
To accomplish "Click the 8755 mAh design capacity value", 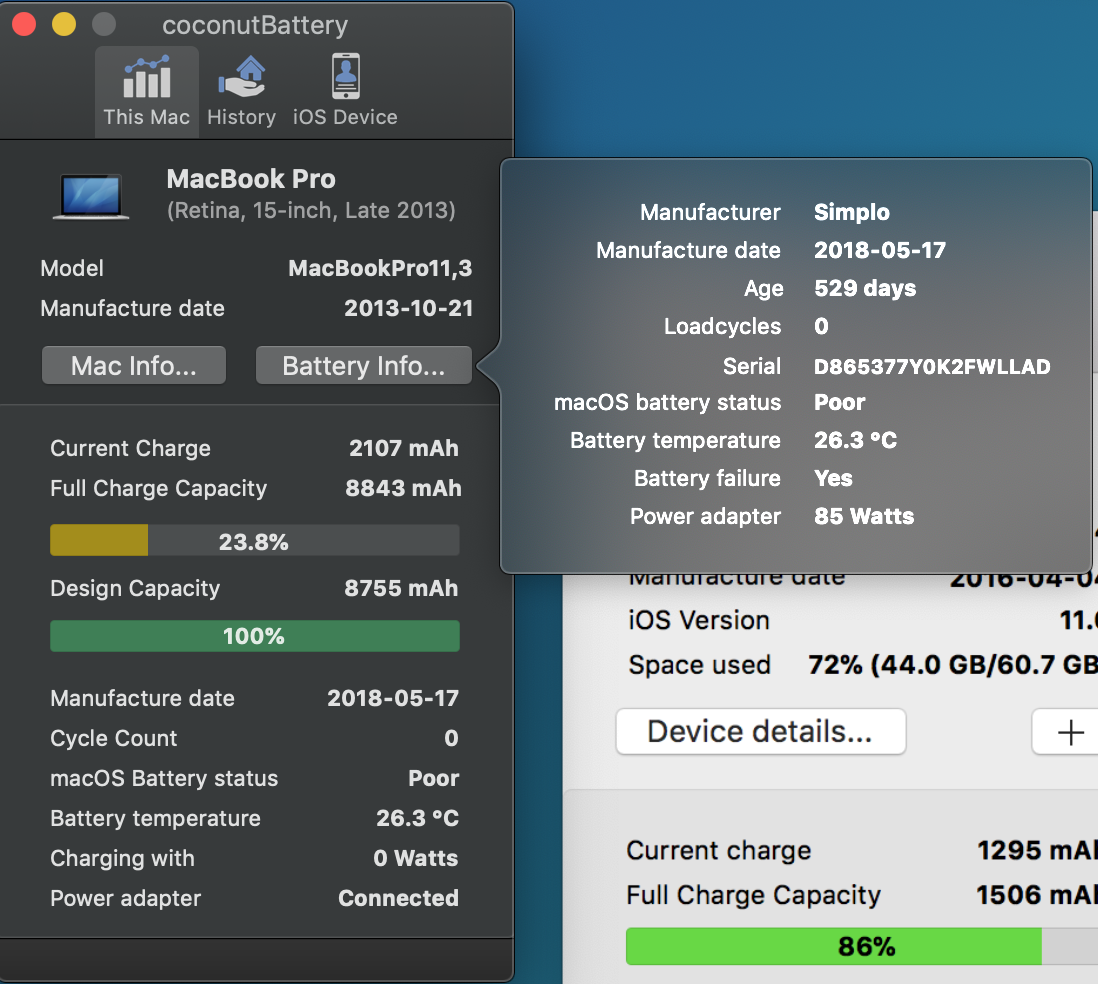I will coord(401,588).
